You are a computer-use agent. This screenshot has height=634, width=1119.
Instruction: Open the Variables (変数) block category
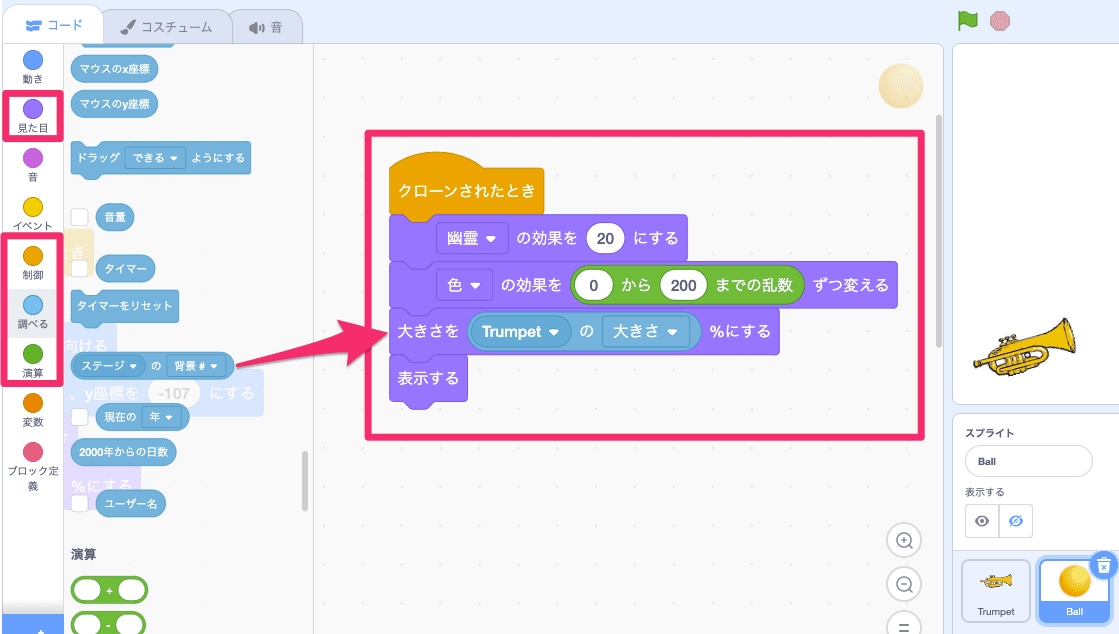[33, 408]
